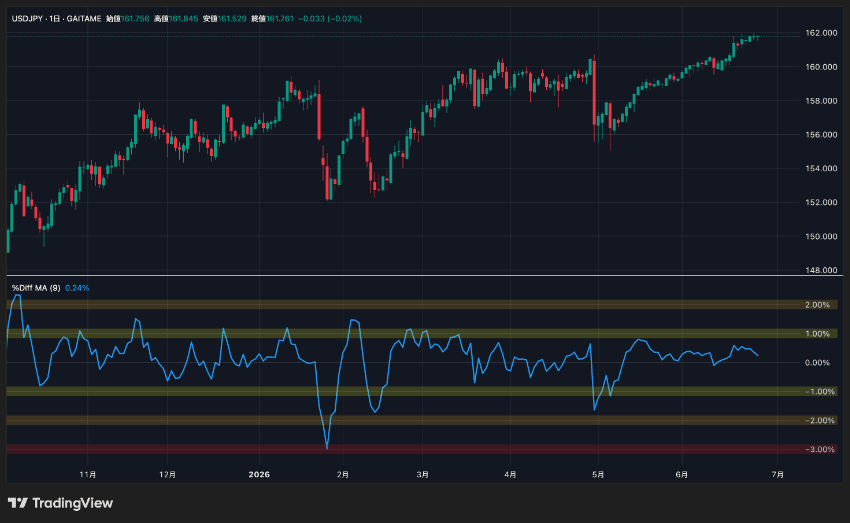
Task: Click the high price value 161.845
Action: tap(183, 18)
